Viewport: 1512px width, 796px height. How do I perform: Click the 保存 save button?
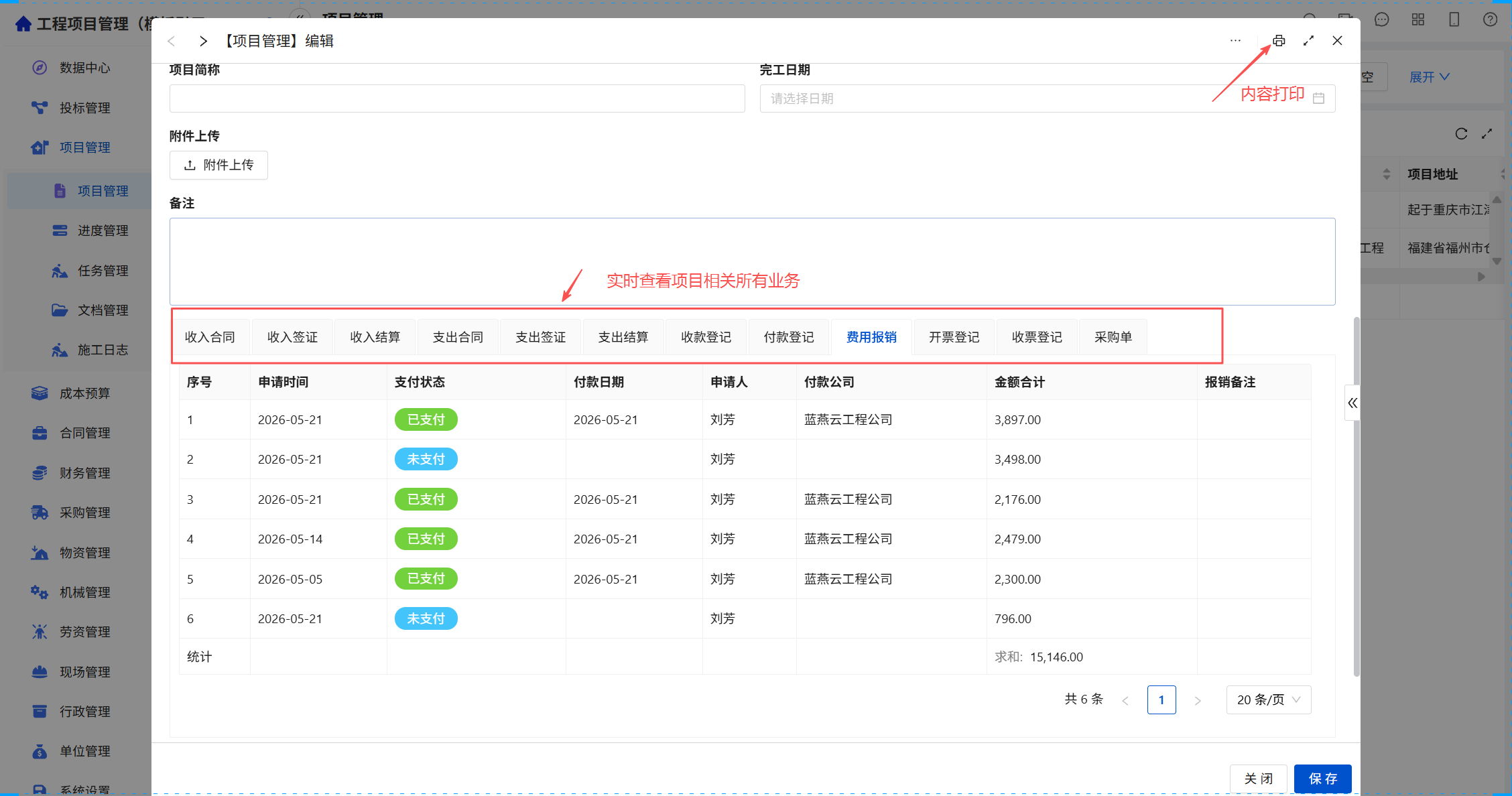[1322, 779]
